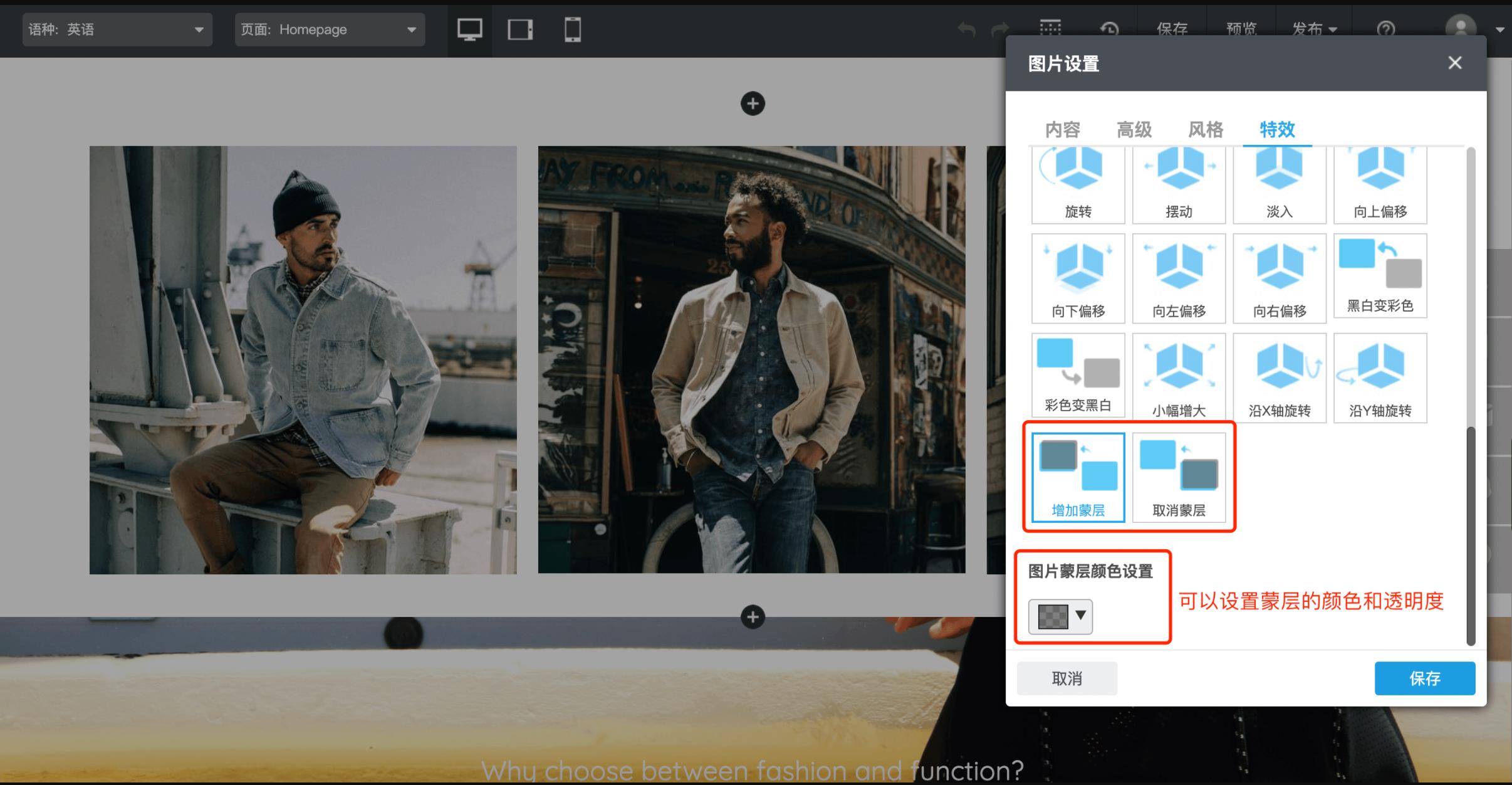Open the 语种 language dropdown
This screenshot has width=1512, height=785.
[117, 29]
